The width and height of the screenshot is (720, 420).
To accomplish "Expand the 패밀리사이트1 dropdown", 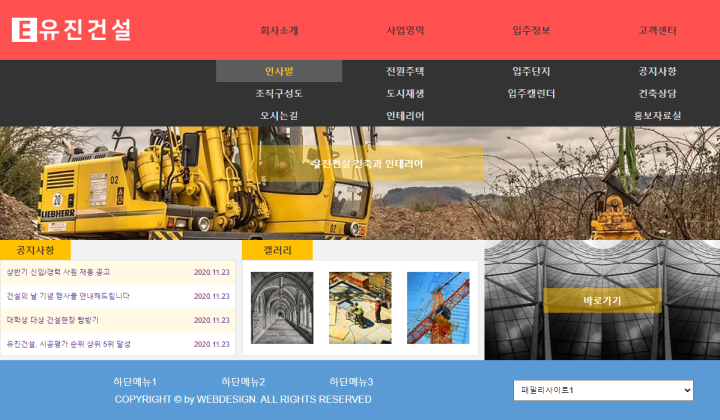I will click(x=602, y=390).
